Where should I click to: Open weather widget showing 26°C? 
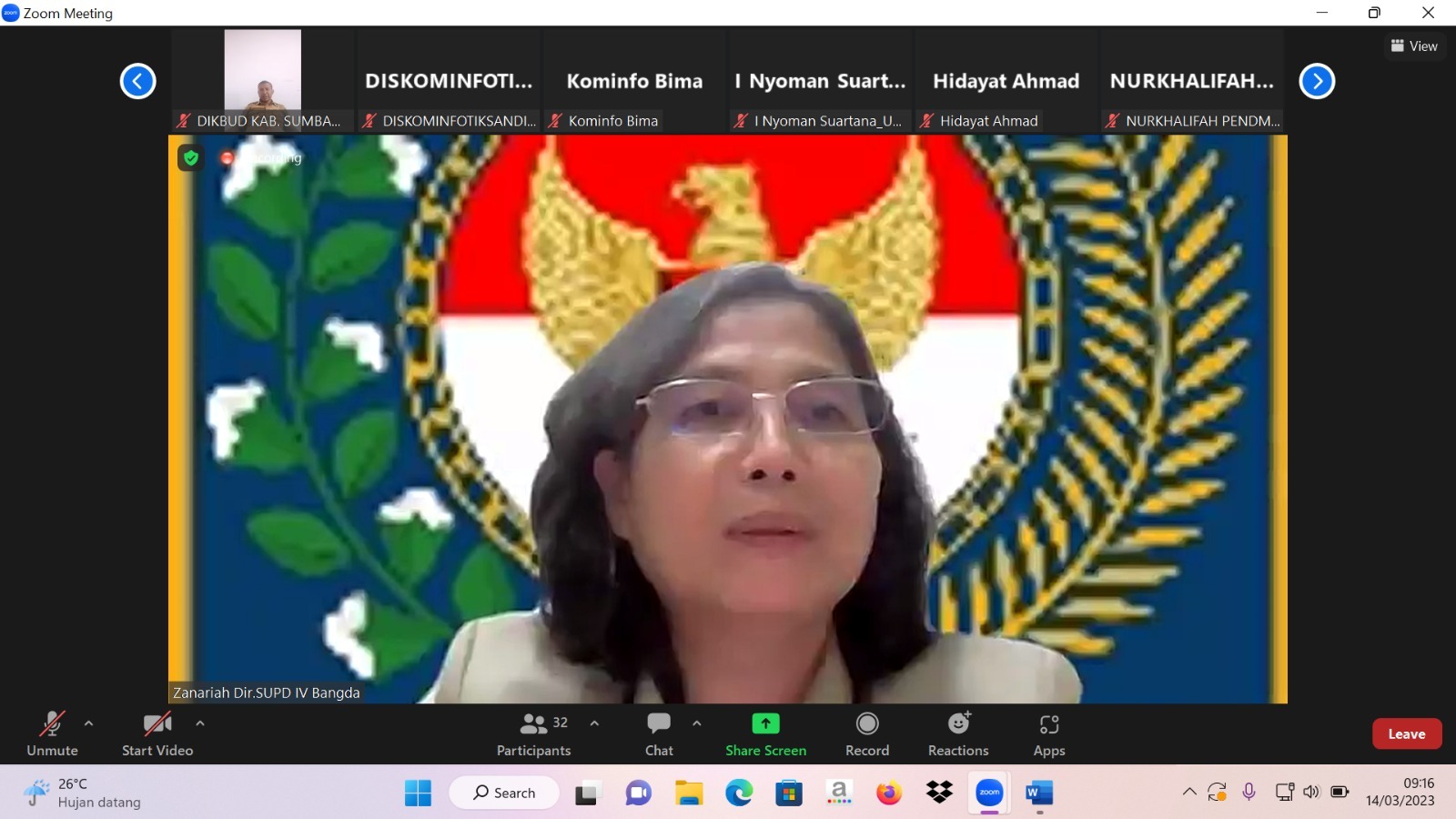tap(83, 793)
